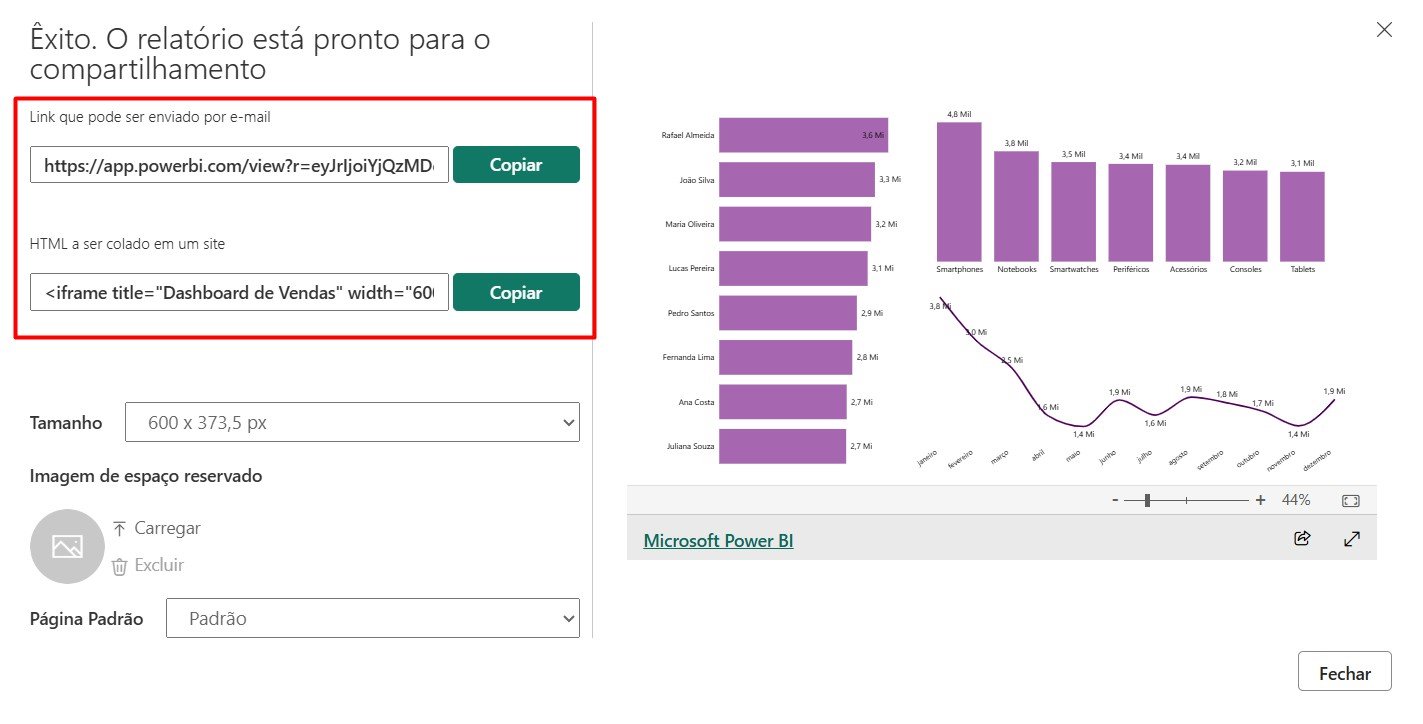This screenshot has height=724, width=1423.
Task: Select the Periféricos column
Action: coord(1131,212)
